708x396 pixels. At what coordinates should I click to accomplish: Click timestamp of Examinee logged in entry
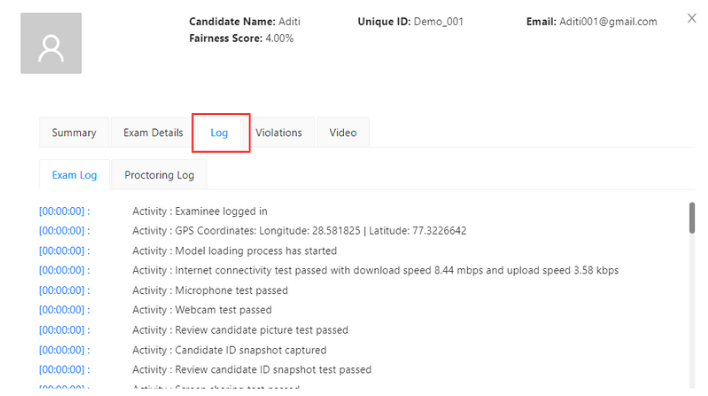pos(65,211)
